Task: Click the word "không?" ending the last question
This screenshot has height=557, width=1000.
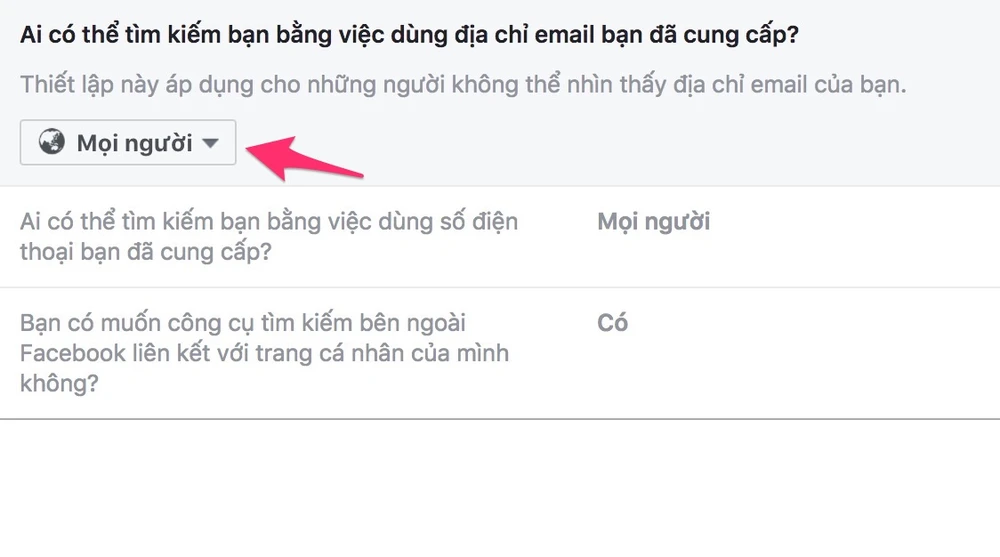Action: click(x=59, y=383)
